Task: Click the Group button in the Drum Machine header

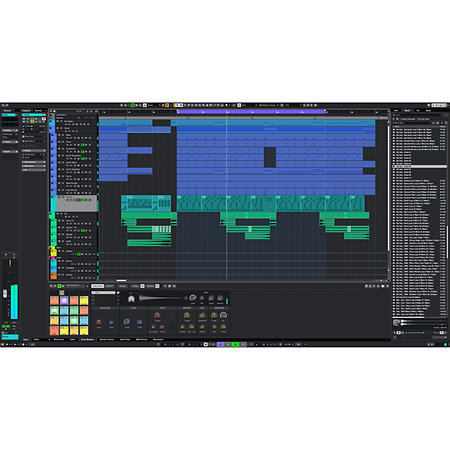Action: (x=122, y=286)
